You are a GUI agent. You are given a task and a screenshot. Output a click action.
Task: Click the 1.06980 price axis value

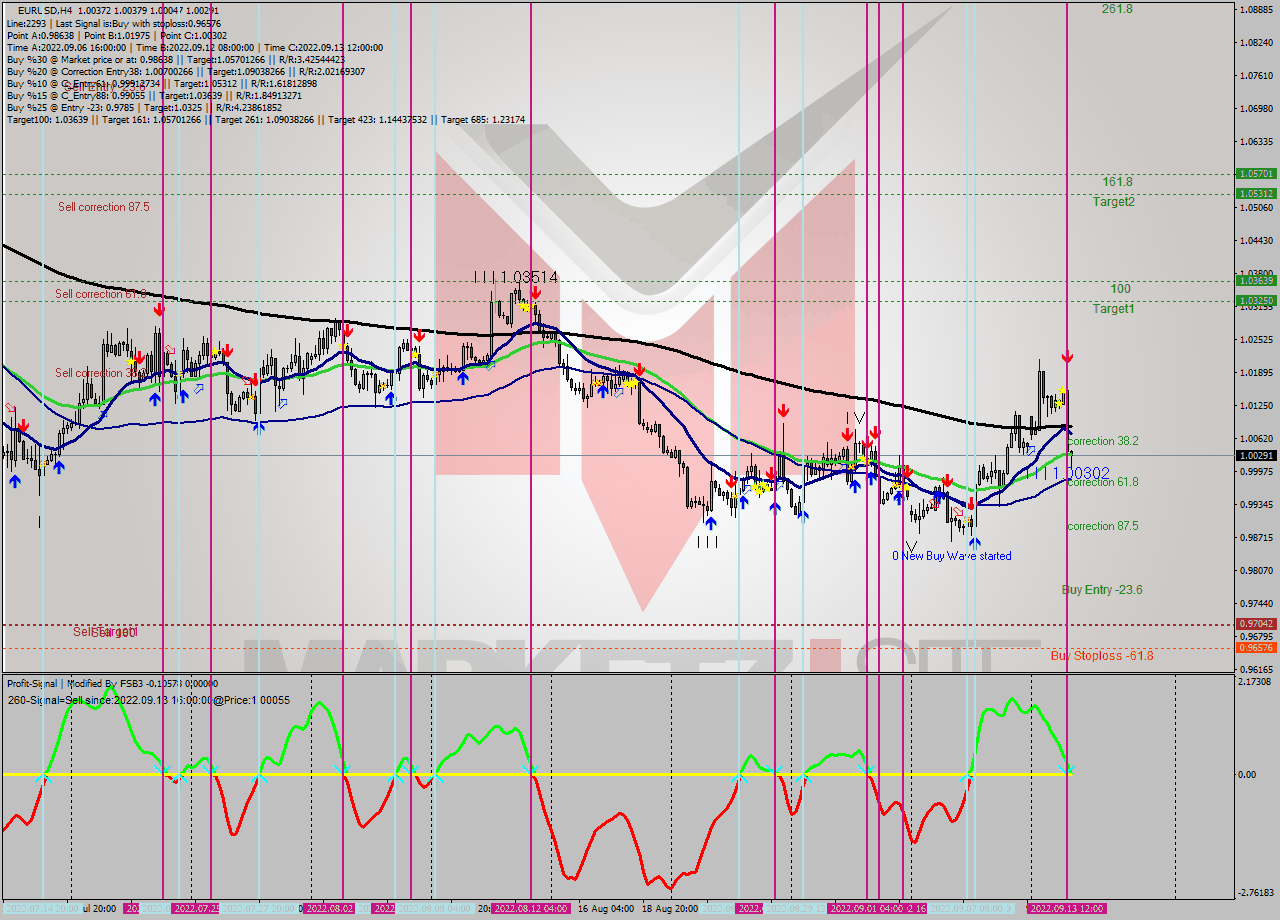point(1257,109)
